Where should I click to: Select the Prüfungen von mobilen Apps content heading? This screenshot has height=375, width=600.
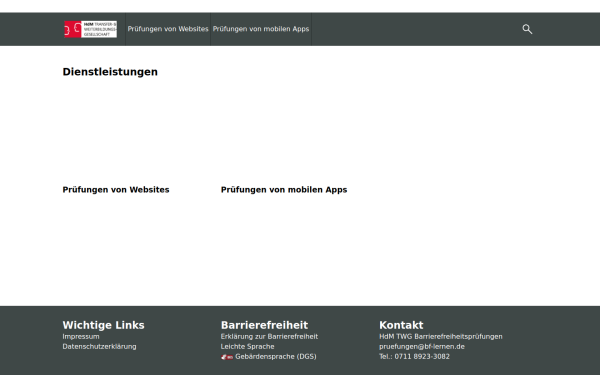click(284, 190)
